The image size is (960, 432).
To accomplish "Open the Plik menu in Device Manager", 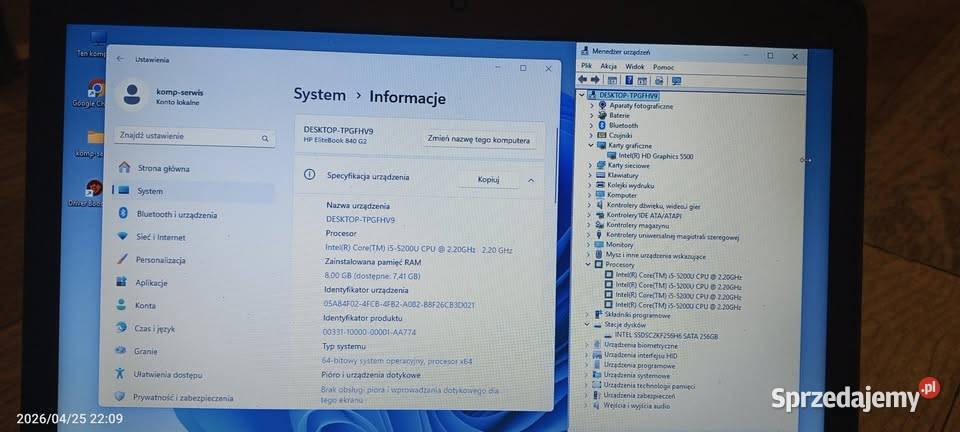I will [587, 66].
